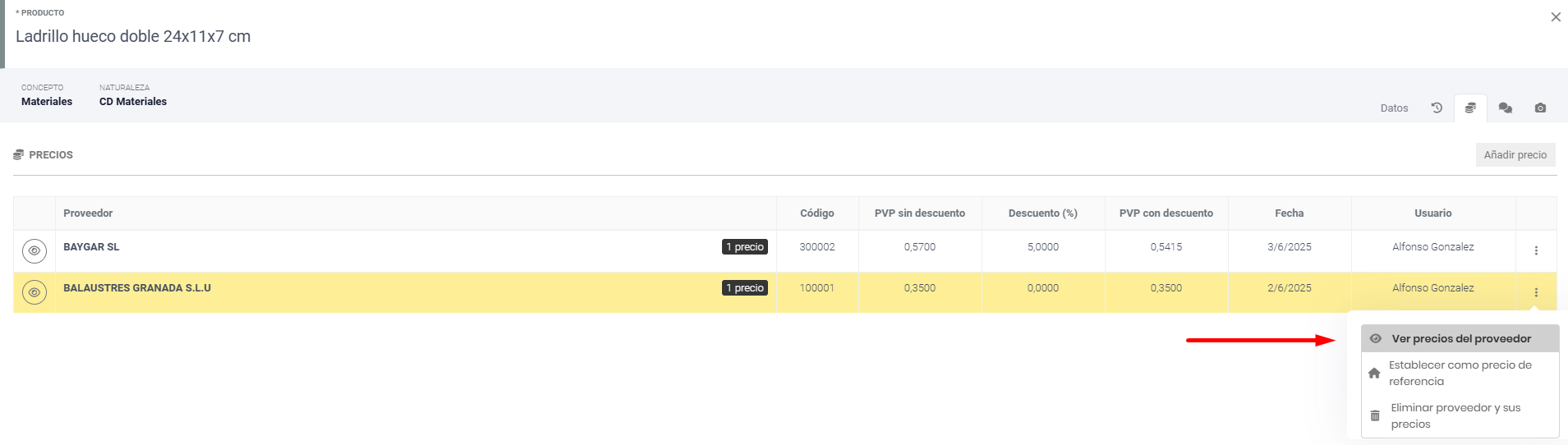Click the home icon for reference price
This screenshot has height=445, width=1568.
click(1374, 373)
